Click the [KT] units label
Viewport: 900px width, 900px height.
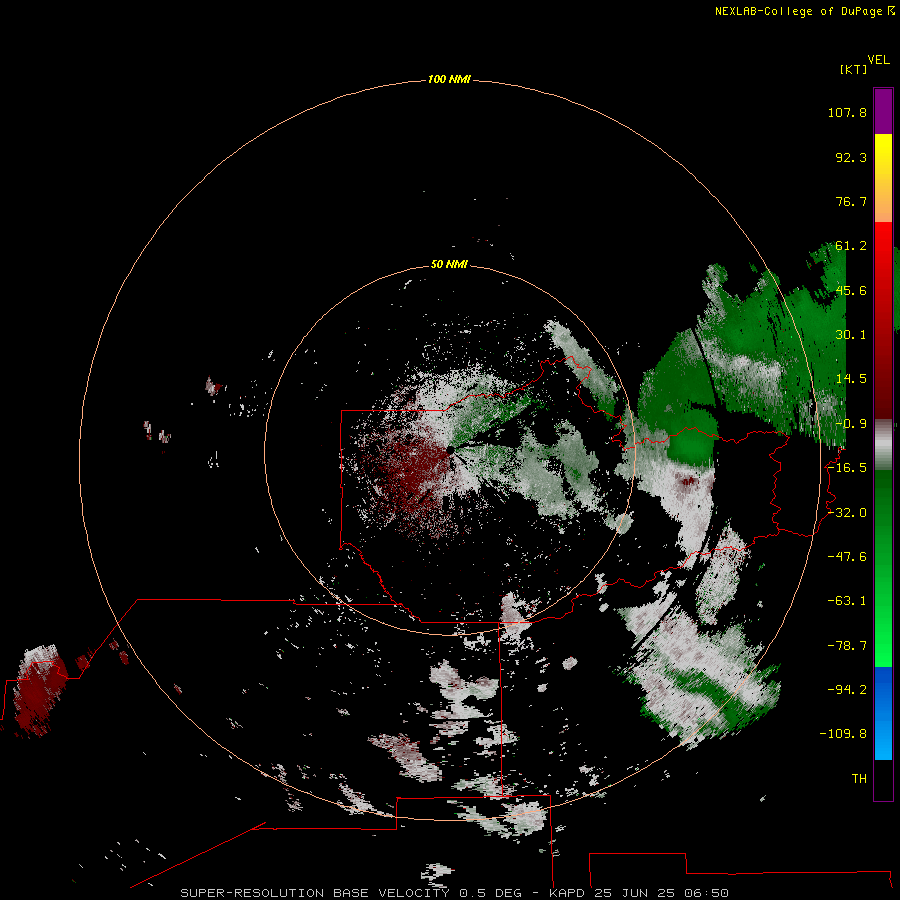tap(854, 69)
